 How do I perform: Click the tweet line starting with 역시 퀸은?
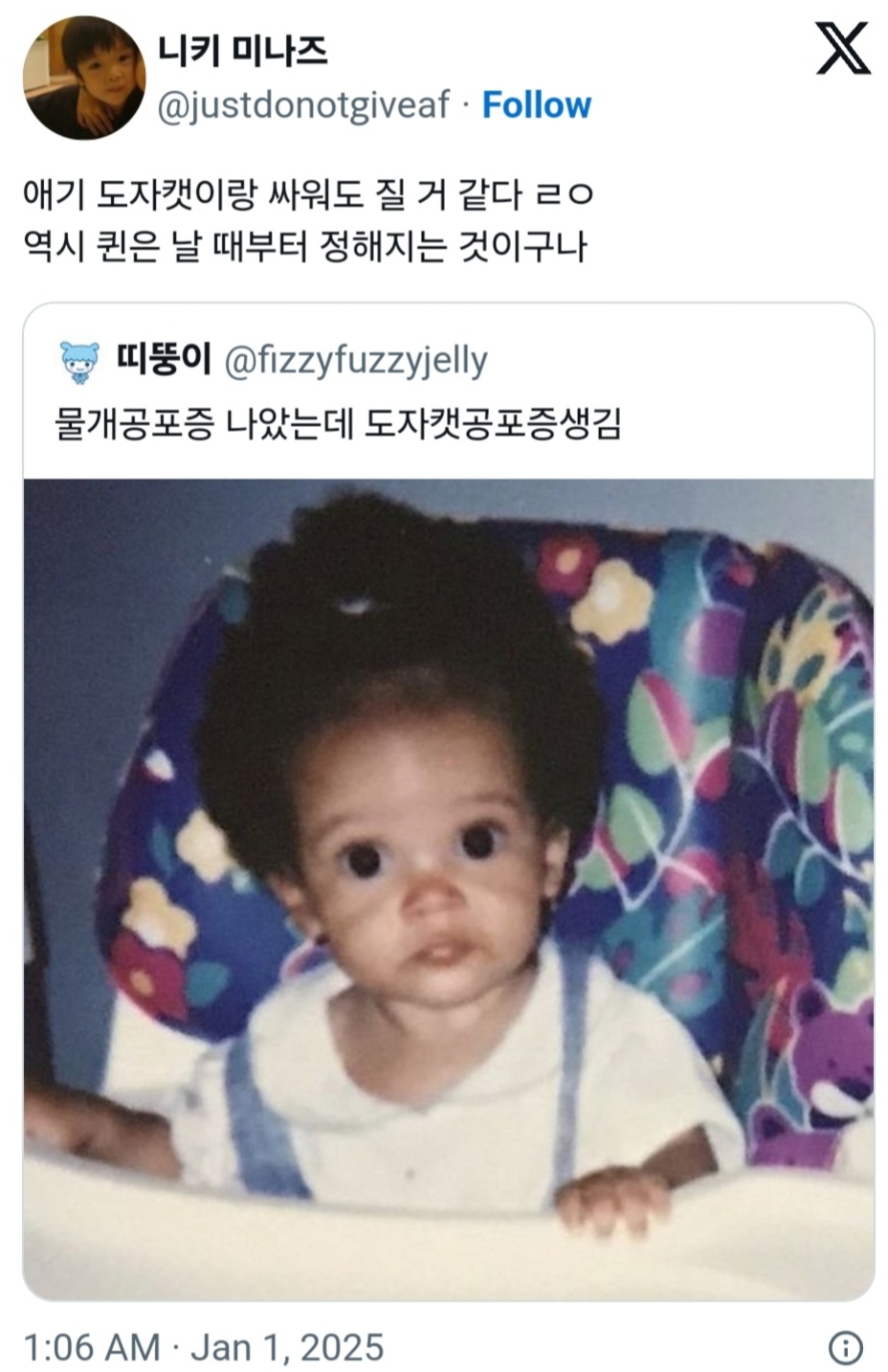click(304, 246)
